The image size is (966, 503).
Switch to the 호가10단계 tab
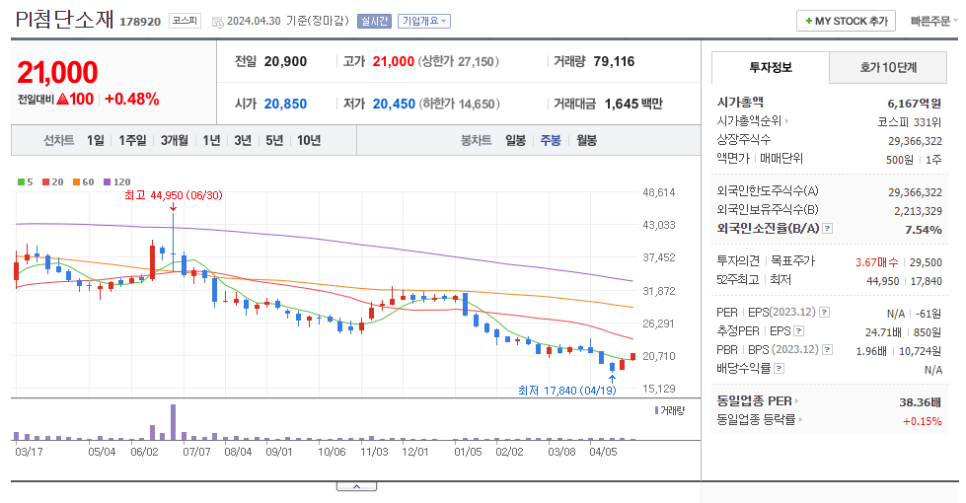click(x=888, y=68)
